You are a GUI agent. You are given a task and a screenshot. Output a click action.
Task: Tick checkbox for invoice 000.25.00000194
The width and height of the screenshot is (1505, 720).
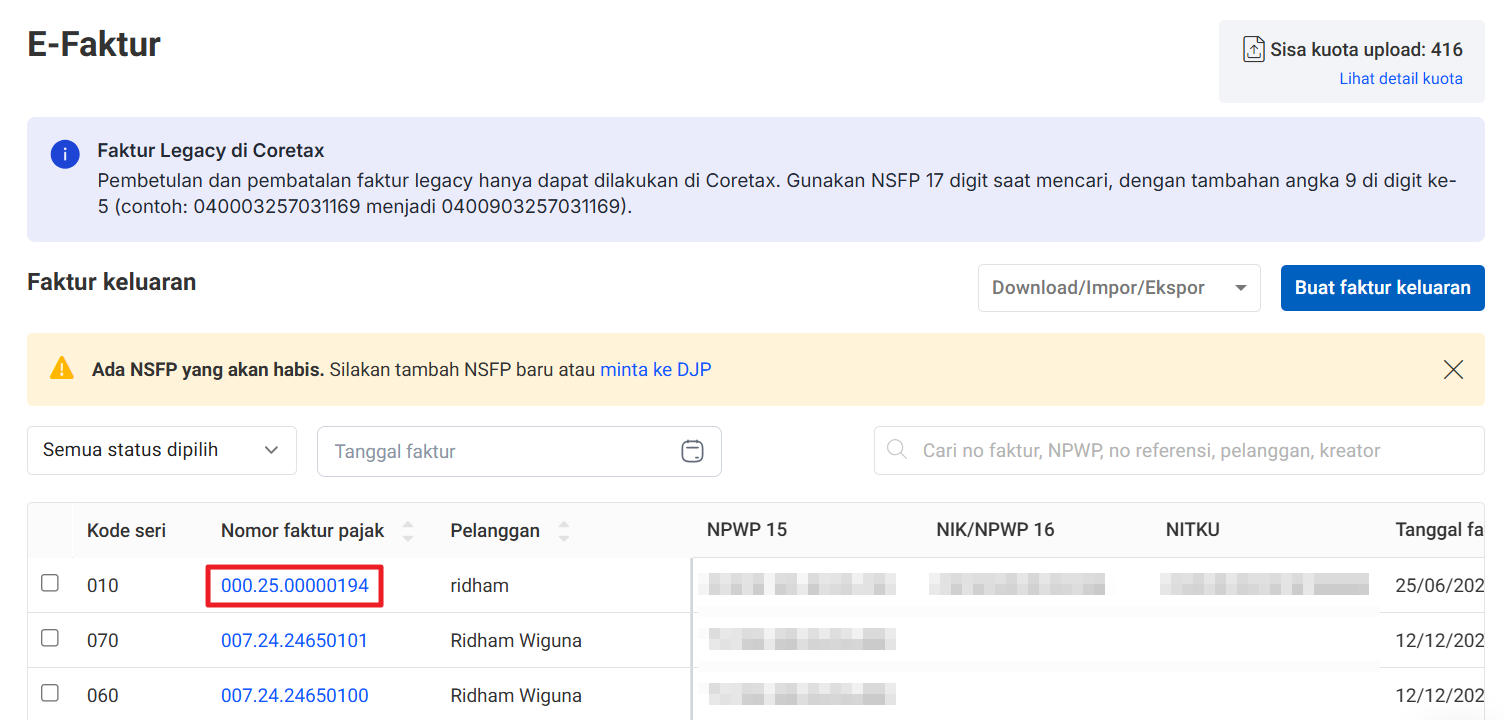50,583
